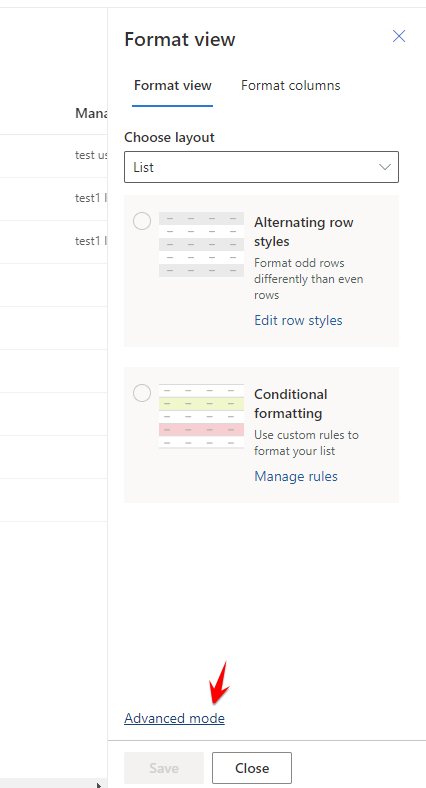Click the Close button
Viewport: 426px width, 788px height.
coord(252,768)
